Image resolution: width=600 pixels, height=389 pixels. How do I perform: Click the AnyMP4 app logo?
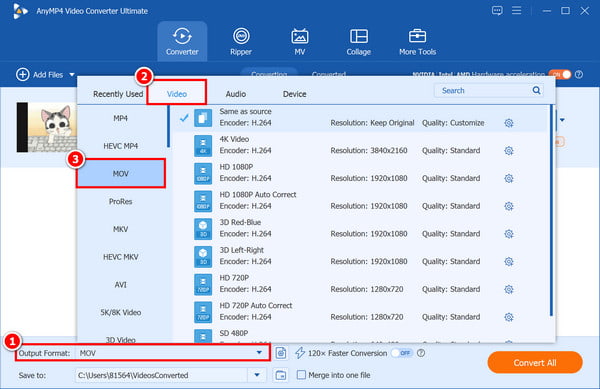[20, 11]
